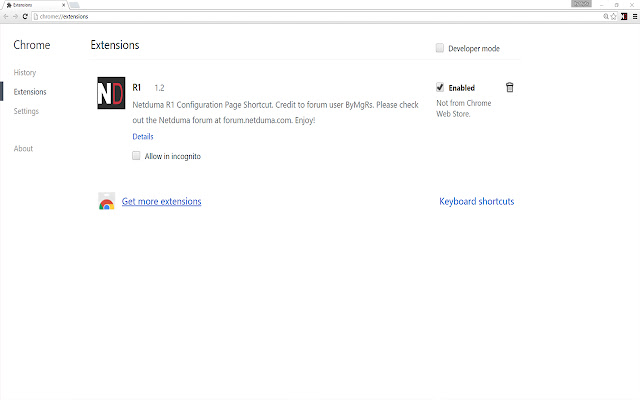This screenshot has height=400, width=640.
Task: Select Extensions in the sidebar
Action: coord(30,91)
